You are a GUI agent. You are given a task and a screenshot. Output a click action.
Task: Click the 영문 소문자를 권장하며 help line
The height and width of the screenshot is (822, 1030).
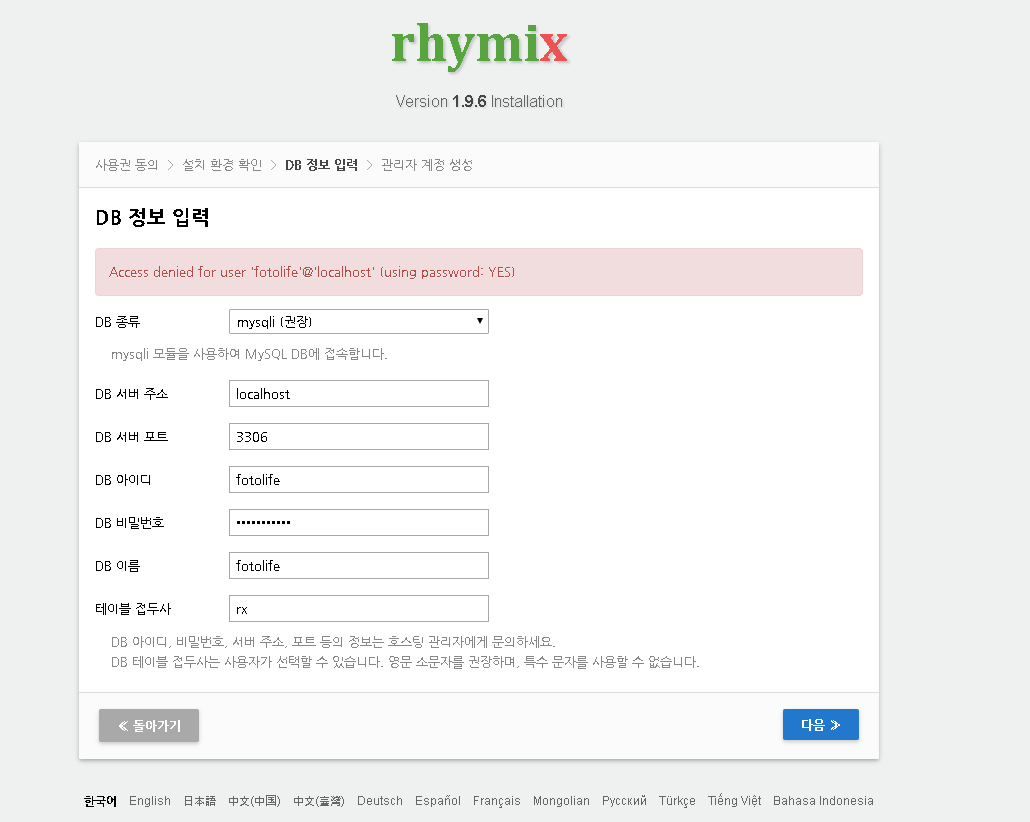405,662
